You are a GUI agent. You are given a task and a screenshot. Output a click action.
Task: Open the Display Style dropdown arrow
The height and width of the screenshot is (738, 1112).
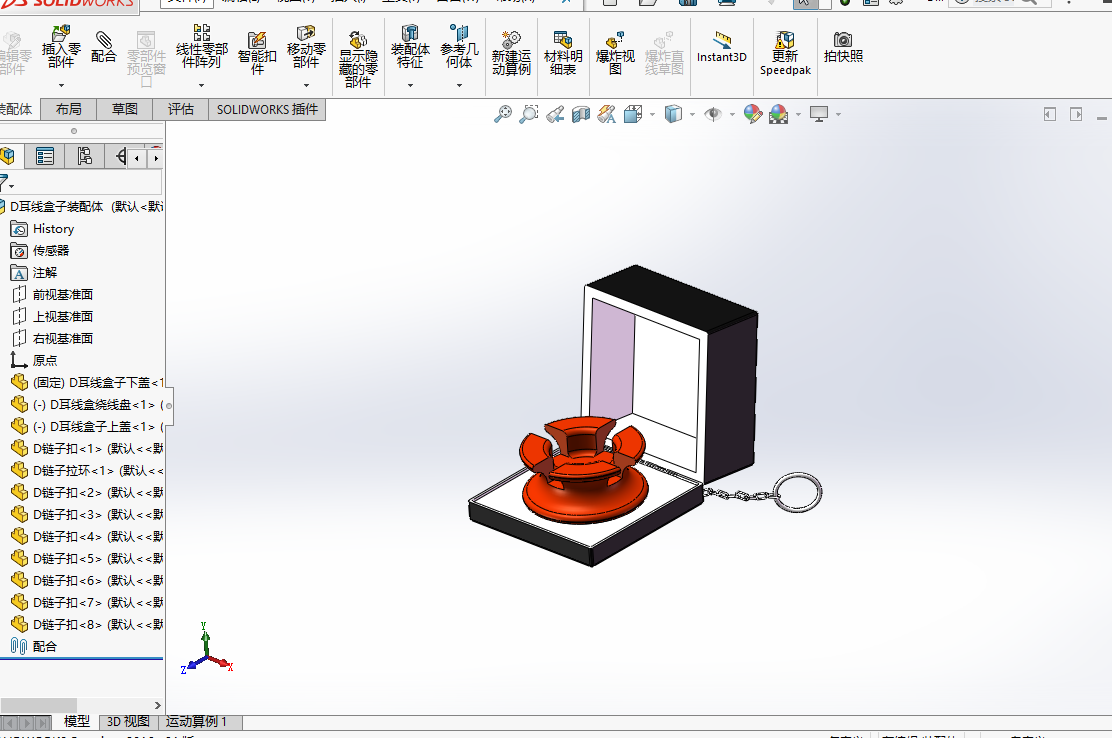[x=692, y=114]
